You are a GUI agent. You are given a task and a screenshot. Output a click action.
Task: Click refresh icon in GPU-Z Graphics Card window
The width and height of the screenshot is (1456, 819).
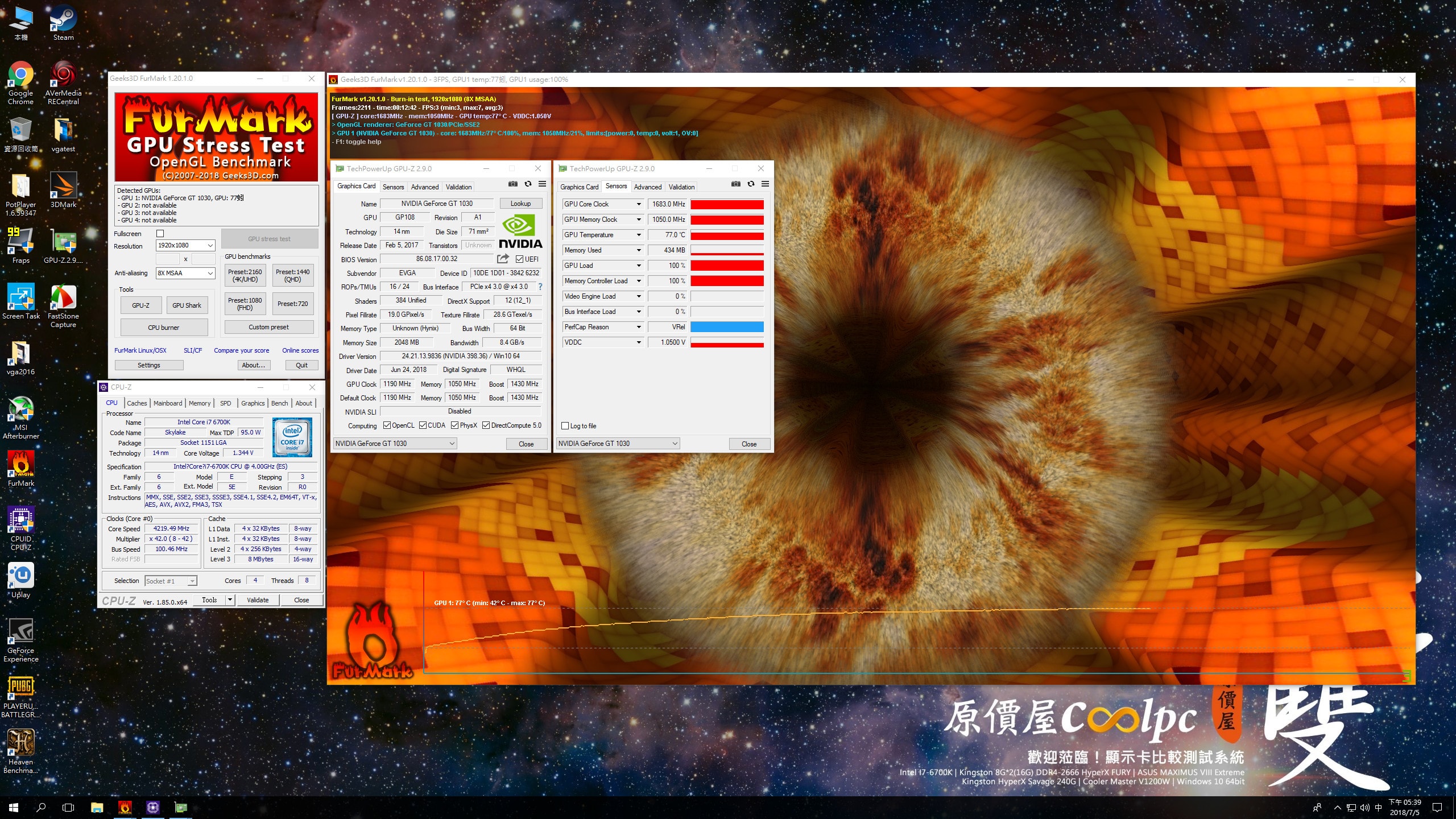tap(528, 184)
